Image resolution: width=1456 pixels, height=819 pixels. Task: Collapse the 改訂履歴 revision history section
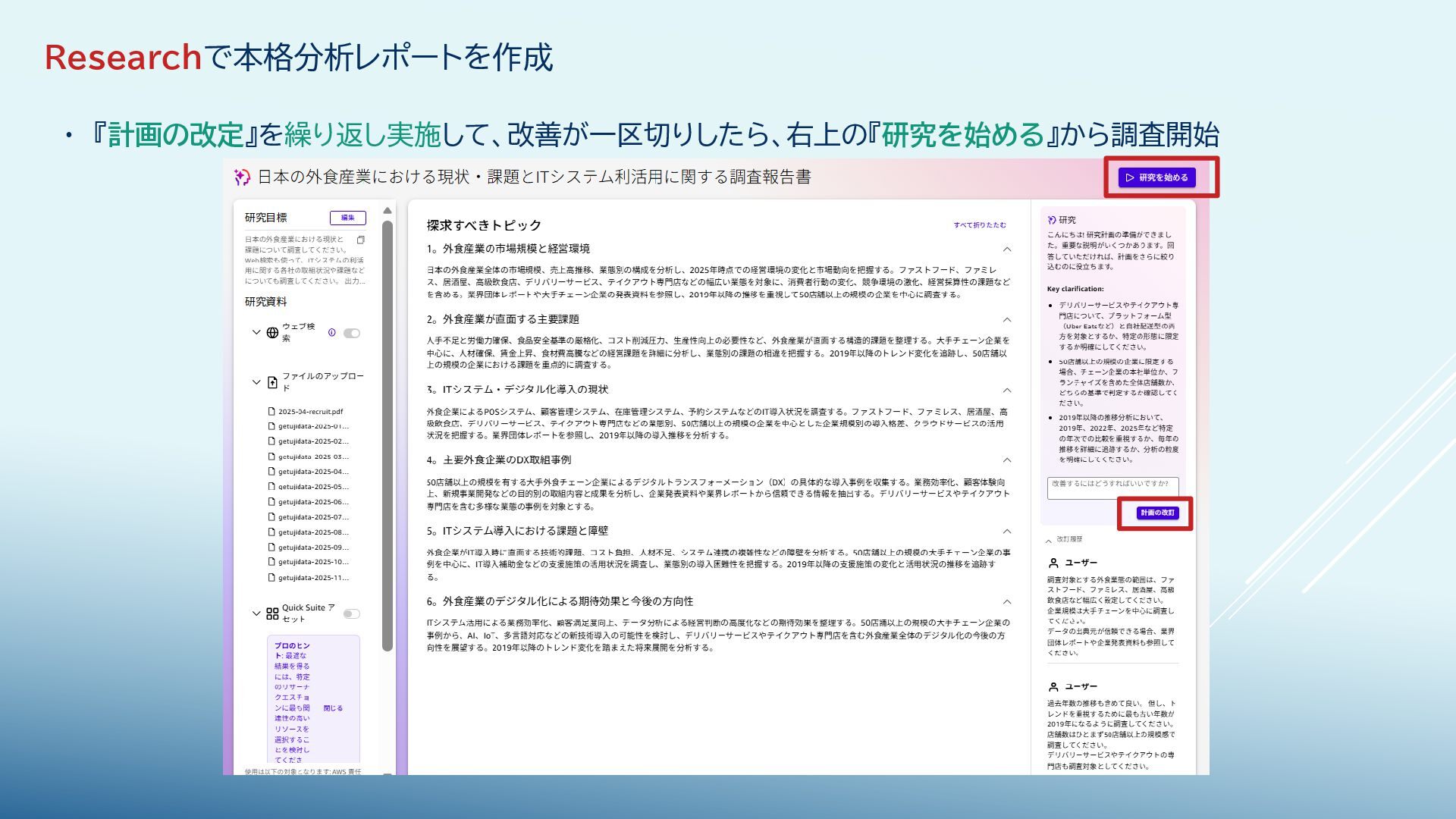tap(1049, 541)
